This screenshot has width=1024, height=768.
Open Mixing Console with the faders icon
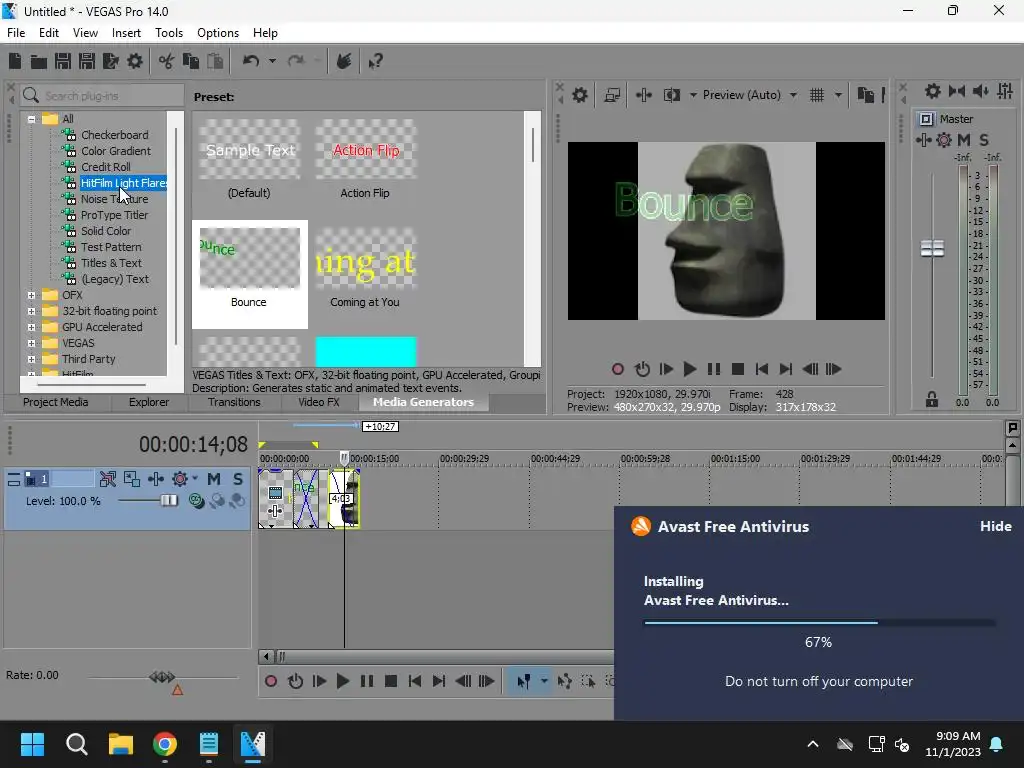(x=1005, y=91)
